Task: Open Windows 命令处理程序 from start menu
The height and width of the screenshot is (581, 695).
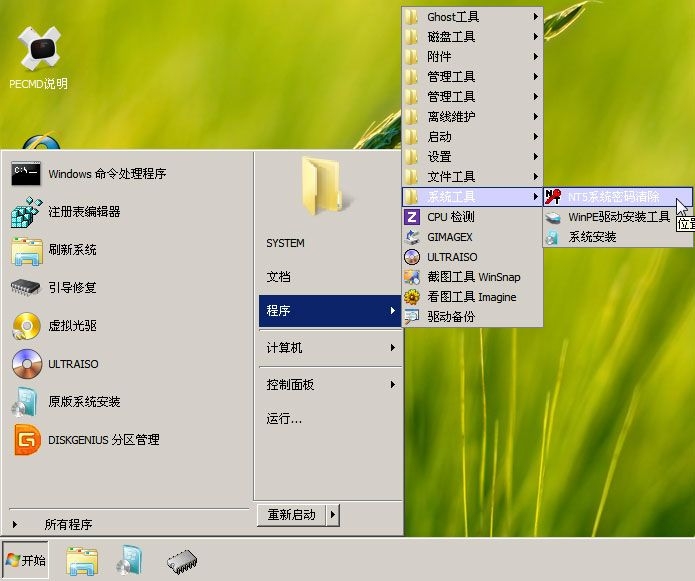Action: click(106, 174)
